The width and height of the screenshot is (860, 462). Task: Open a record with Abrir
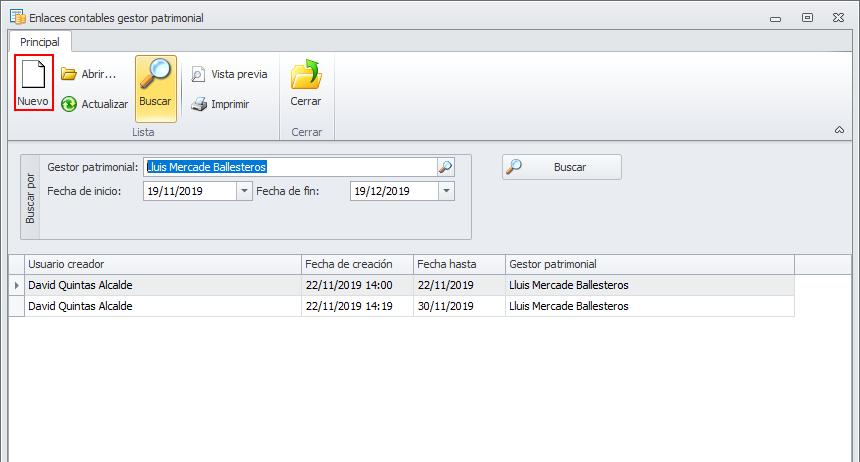(x=89, y=74)
